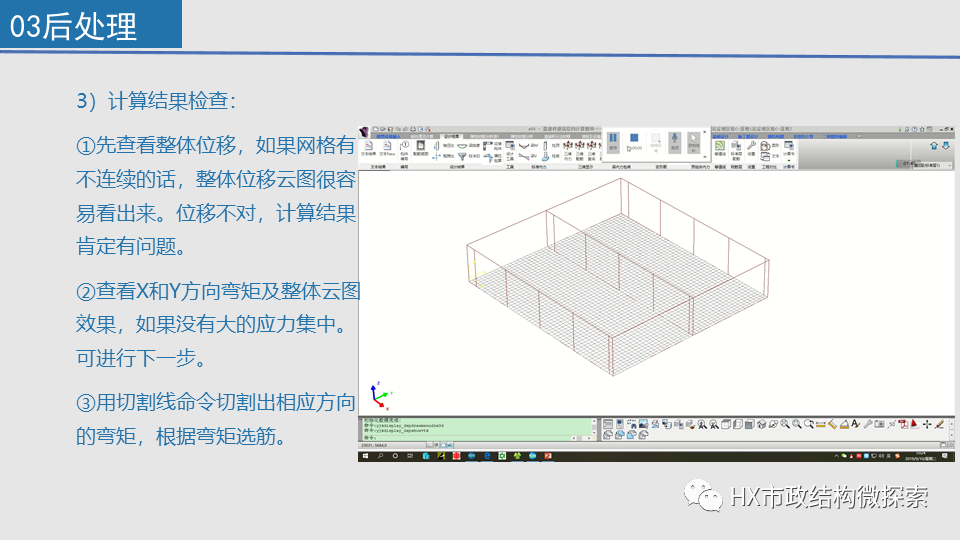Click the taskbar search magnifier

(x=380, y=456)
